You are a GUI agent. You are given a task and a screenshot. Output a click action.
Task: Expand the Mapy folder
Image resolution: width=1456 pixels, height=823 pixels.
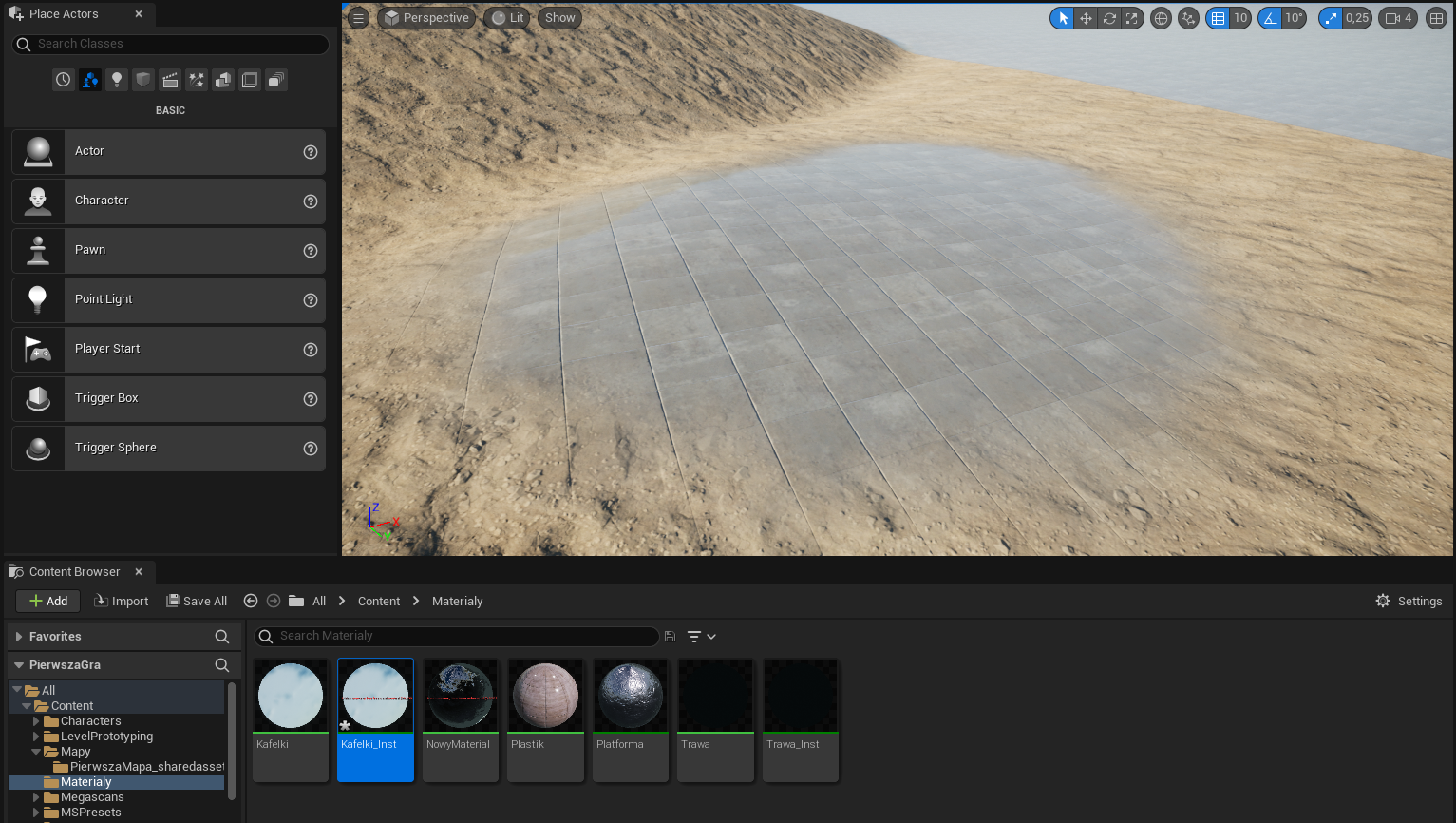pyautogui.click(x=35, y=751)
